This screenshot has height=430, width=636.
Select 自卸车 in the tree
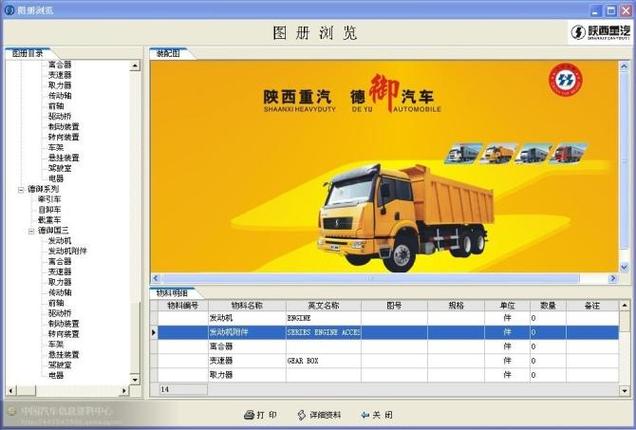49,210
